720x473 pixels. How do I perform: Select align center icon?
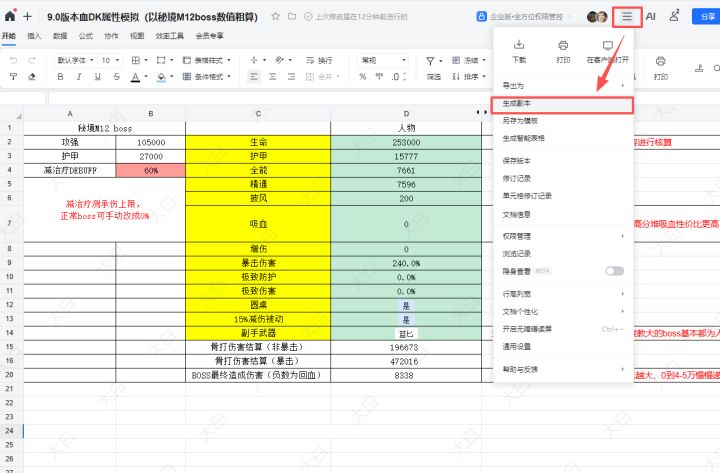tap(273, 77)
